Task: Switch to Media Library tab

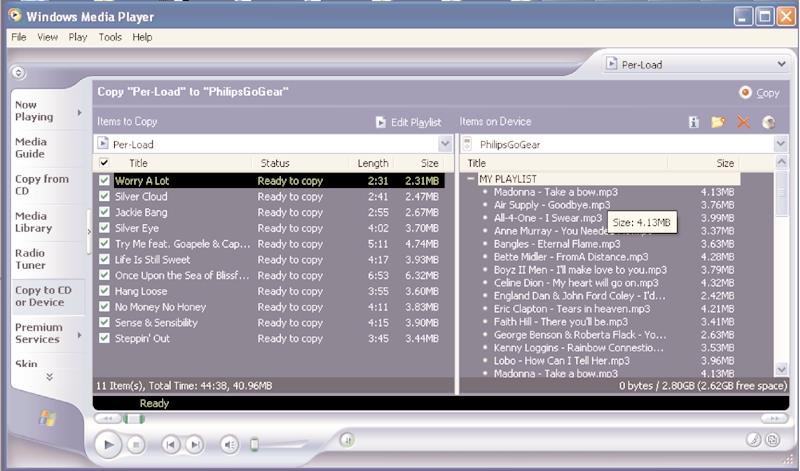Action: [x=34, y=222]
